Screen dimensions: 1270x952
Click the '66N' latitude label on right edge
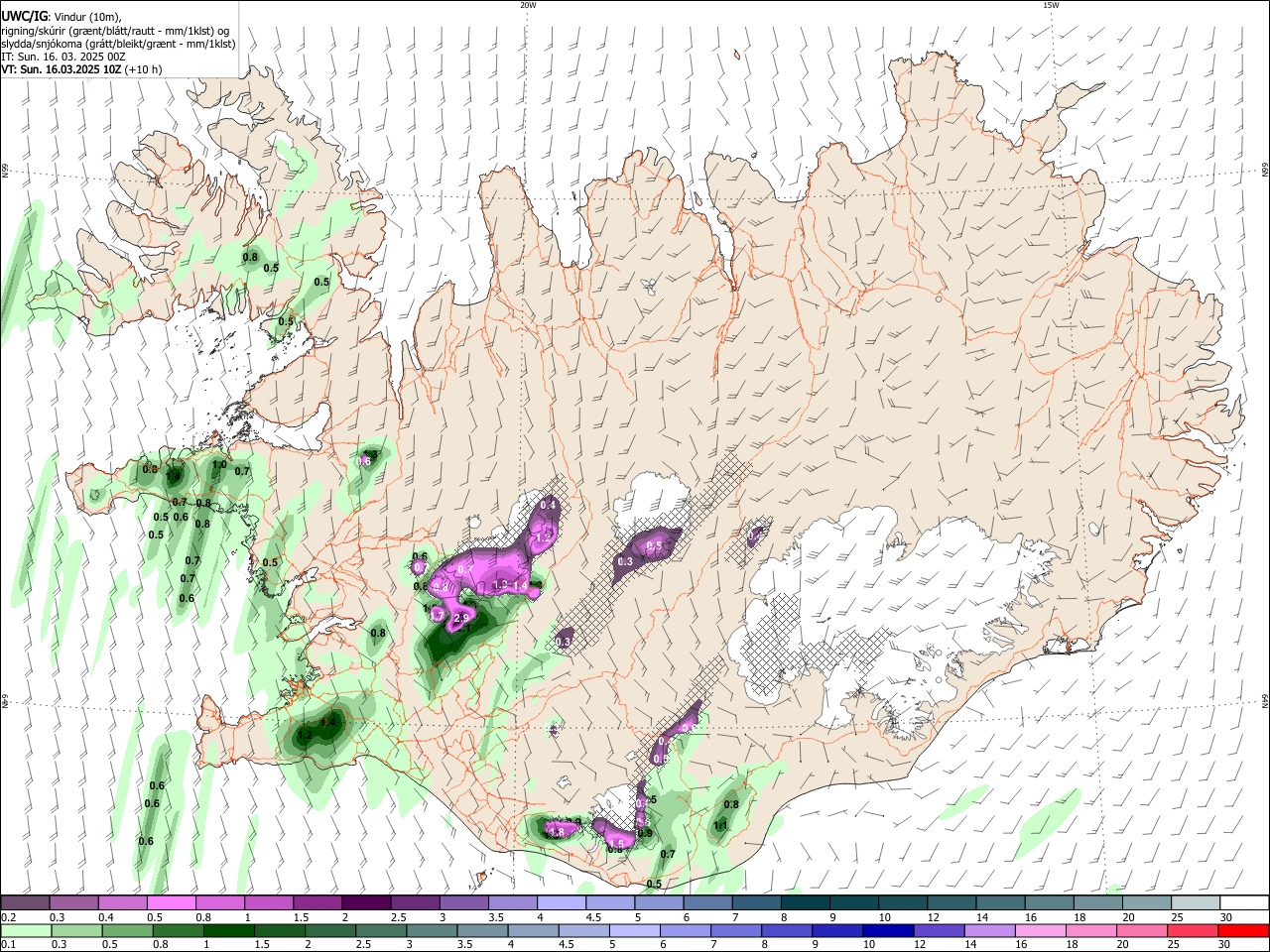(x=1265, y=171)
